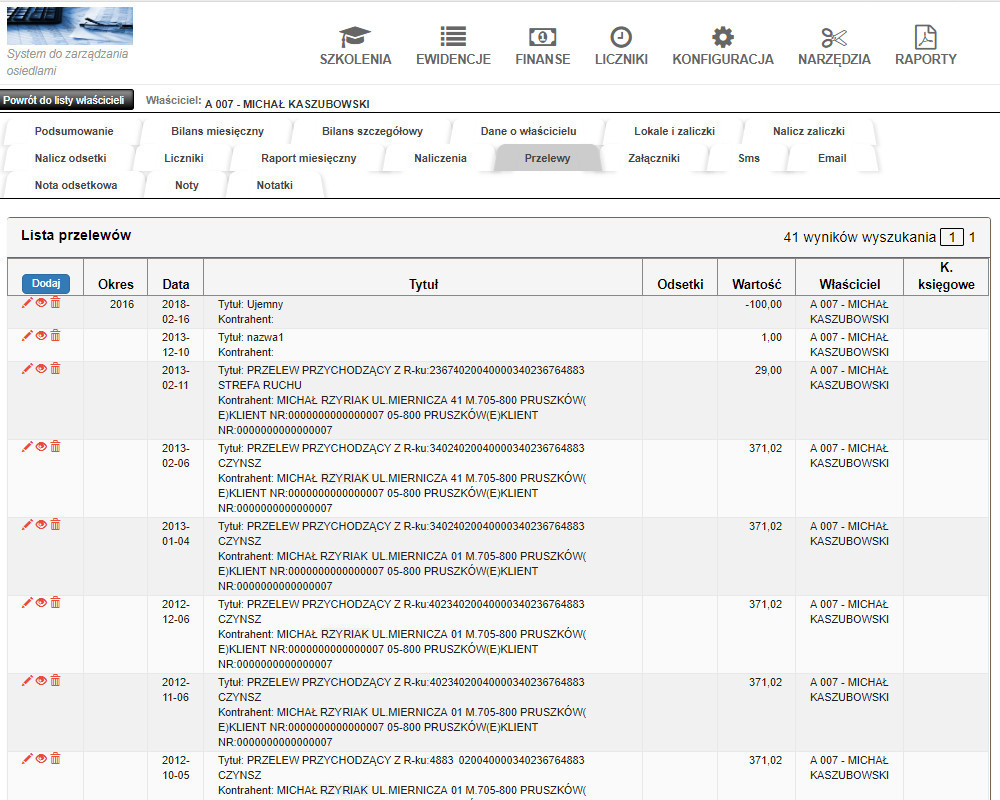The height and width of the screenshot is (800, 1000).
Task: Edit the CZYNSZ transfer dated 2013-01-04
Action: [27, 524]
